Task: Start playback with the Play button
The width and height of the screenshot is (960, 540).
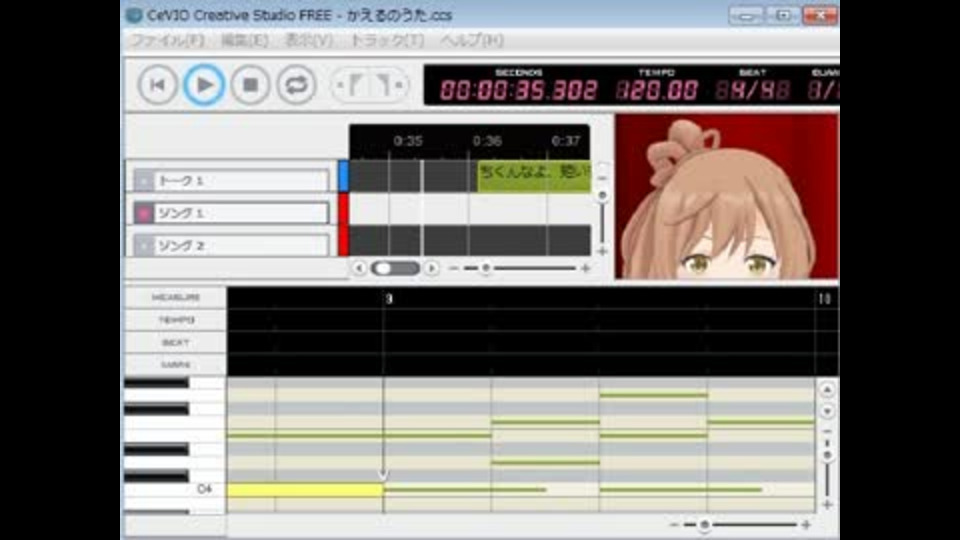Action: click(204, 84)
